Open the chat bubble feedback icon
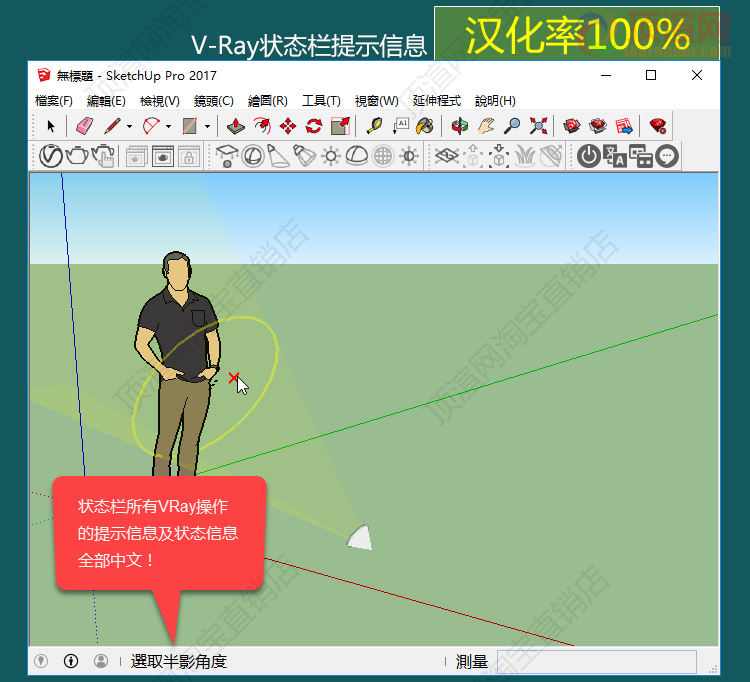The width and height of the screenshot is (750, 682). pos(667,156)
